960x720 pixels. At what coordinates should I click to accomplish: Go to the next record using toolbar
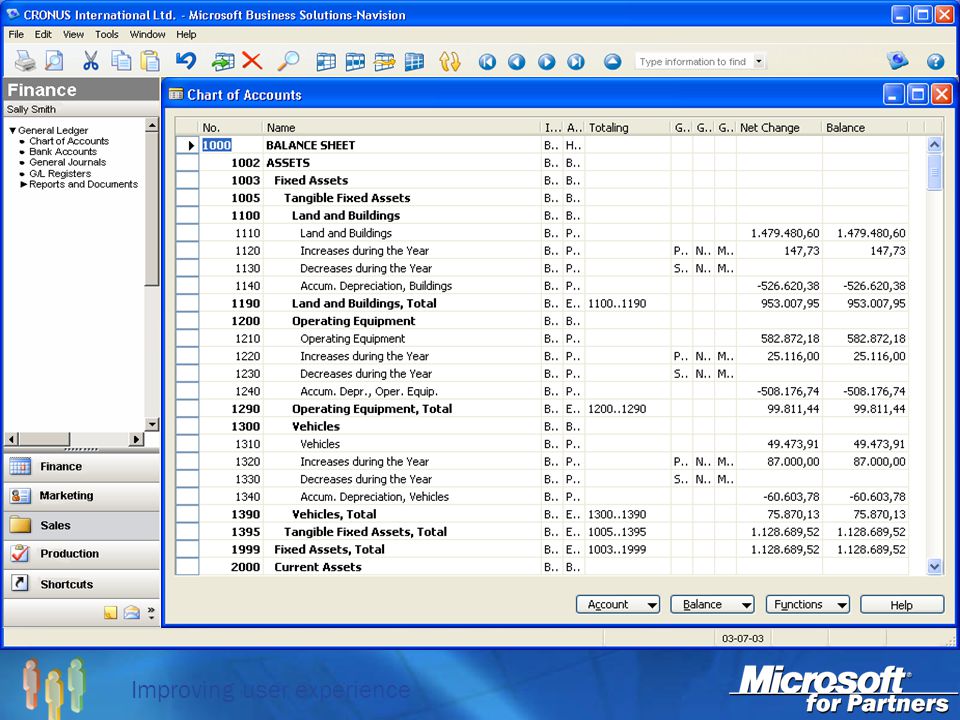point(547,62)
